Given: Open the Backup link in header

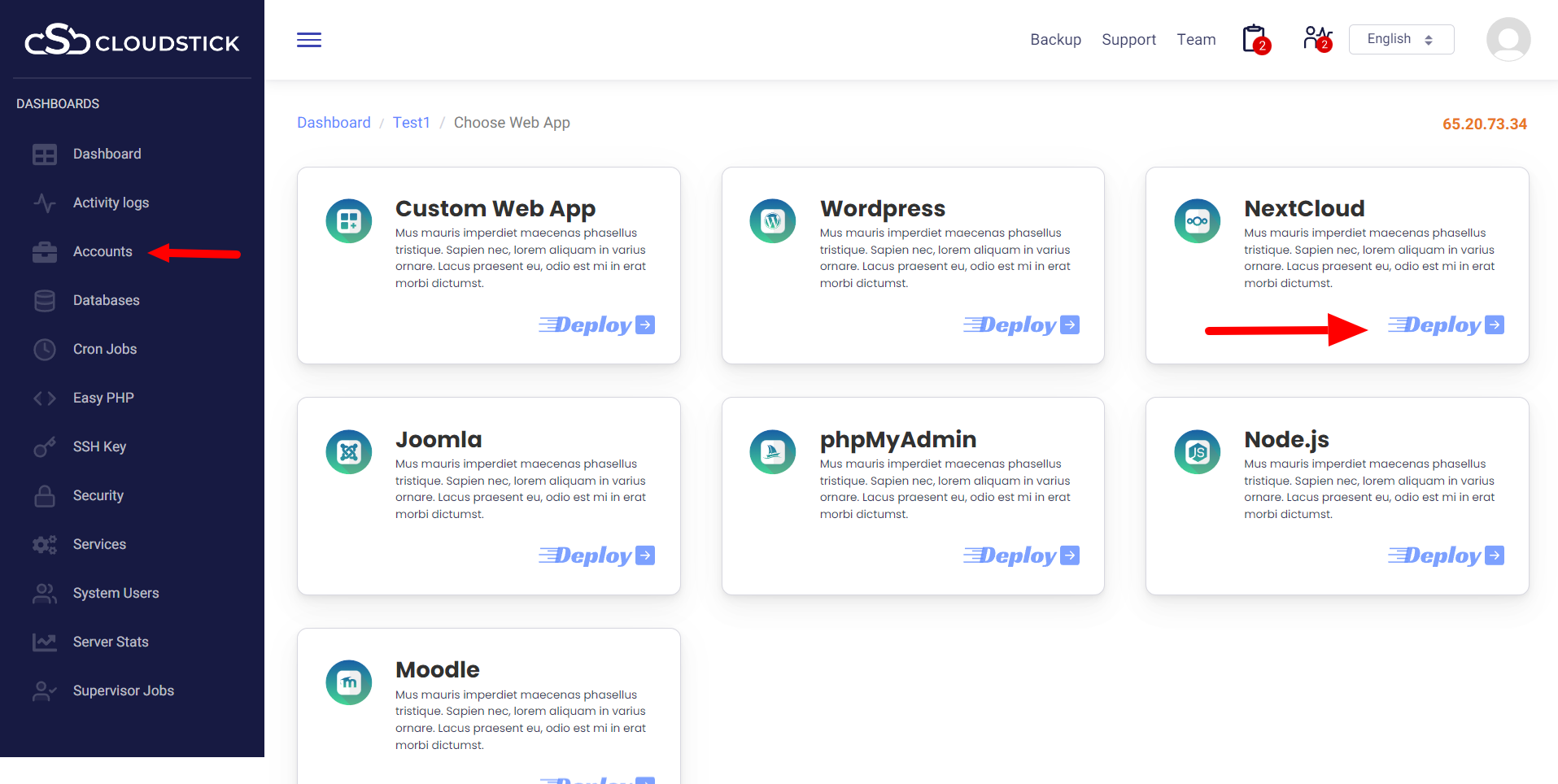Looking at the screenshot, I should [1055, 40].
